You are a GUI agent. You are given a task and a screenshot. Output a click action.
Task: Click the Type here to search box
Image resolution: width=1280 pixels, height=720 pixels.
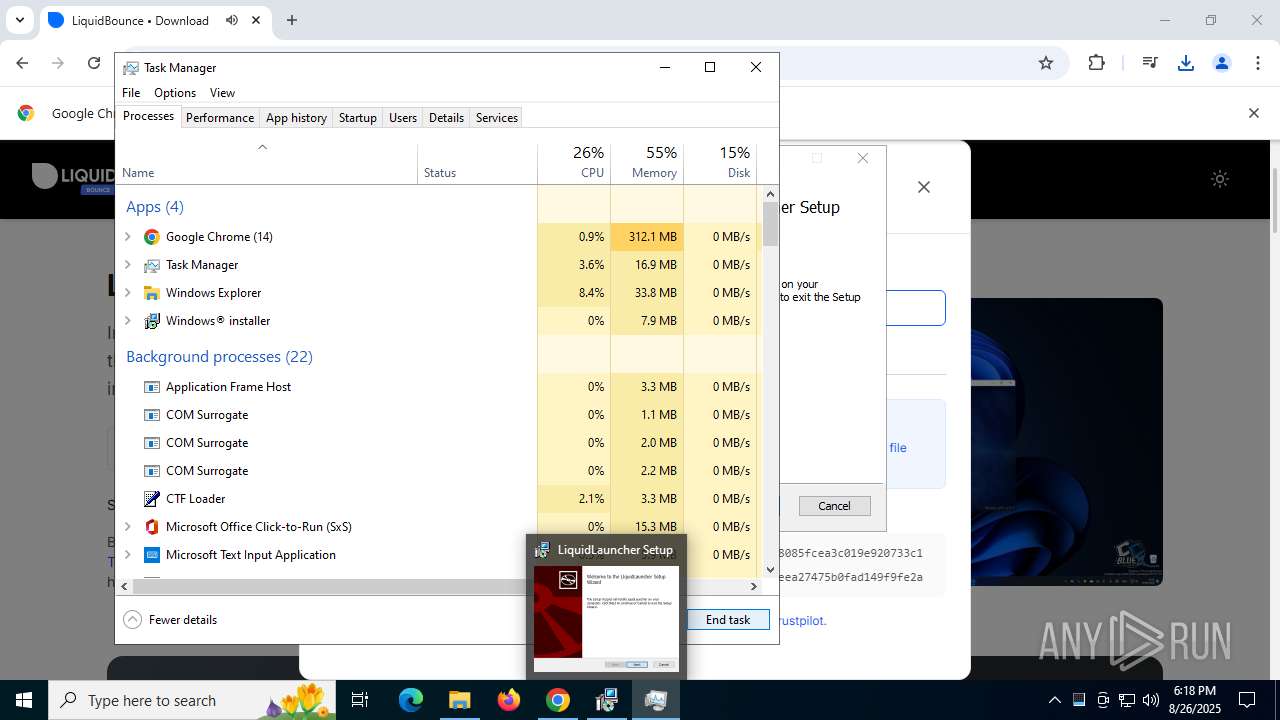193,700
